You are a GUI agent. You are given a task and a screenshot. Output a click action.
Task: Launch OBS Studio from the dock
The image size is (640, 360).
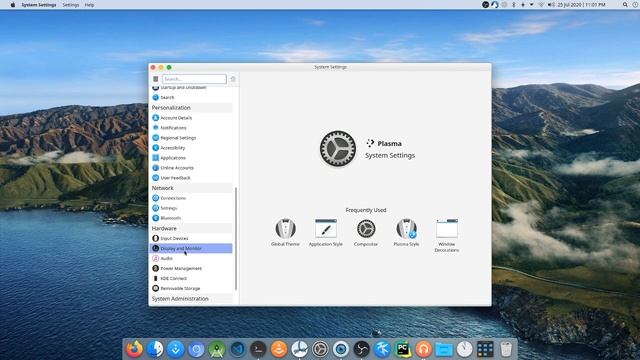pyautogui.click(x=362, y=349)
